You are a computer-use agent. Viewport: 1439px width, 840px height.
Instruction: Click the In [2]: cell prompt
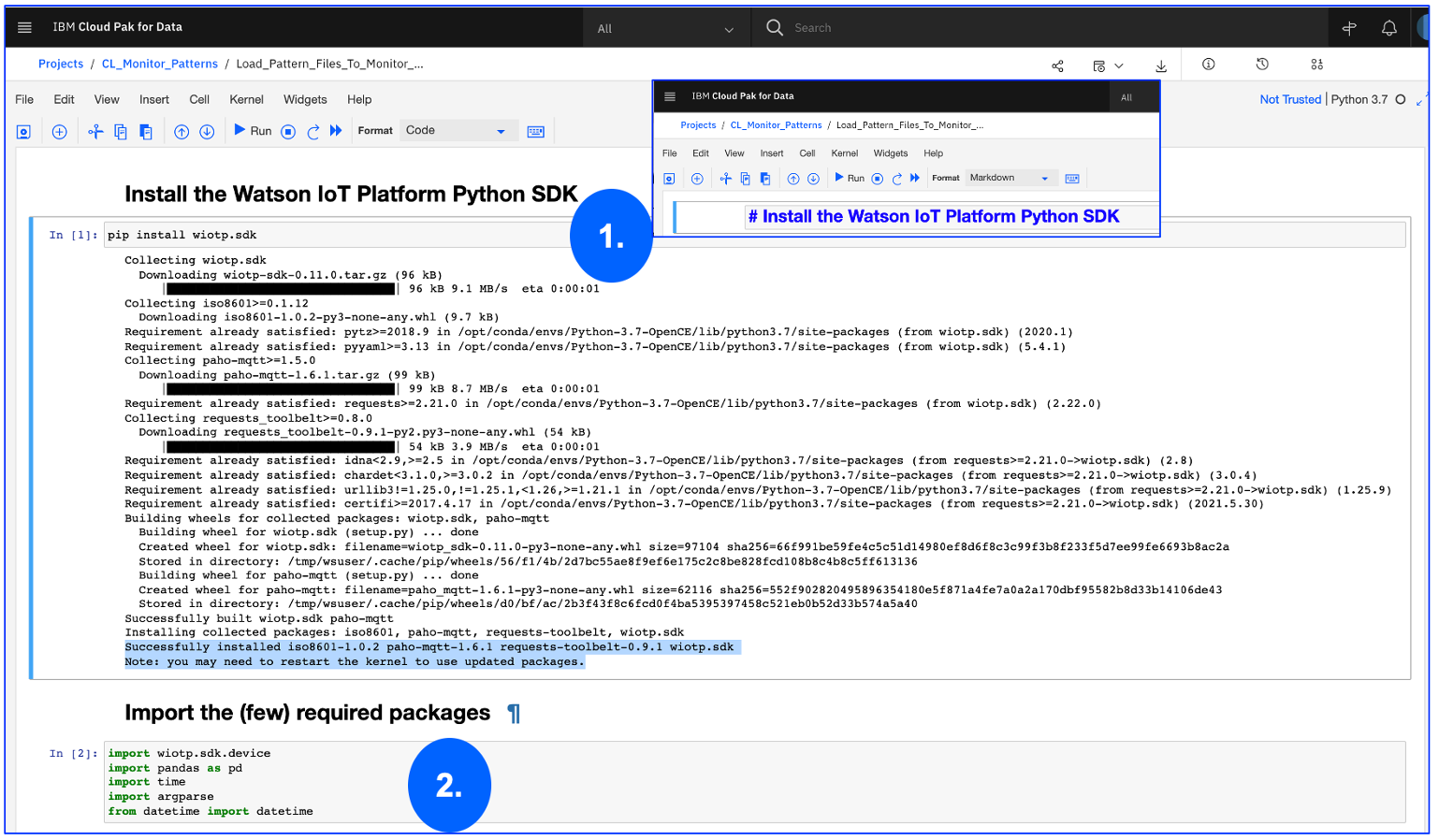pos(73,753)
